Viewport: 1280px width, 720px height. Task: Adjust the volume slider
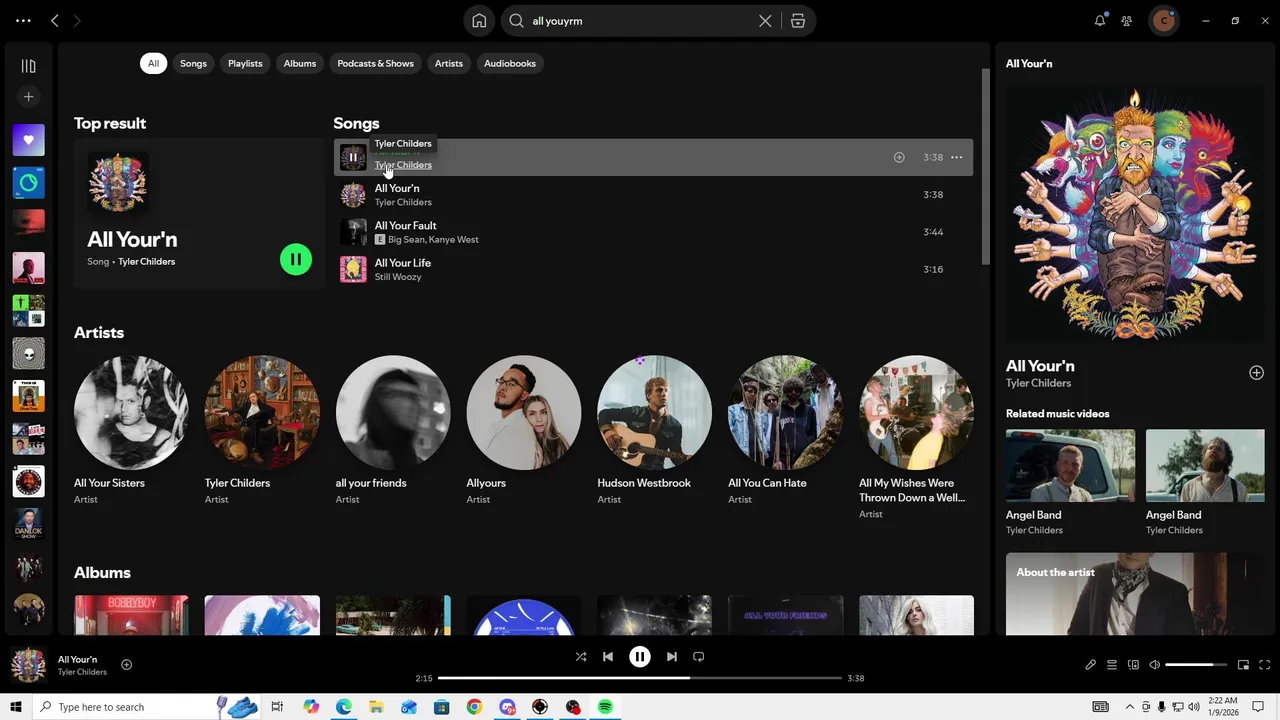tap(1196, 665)
